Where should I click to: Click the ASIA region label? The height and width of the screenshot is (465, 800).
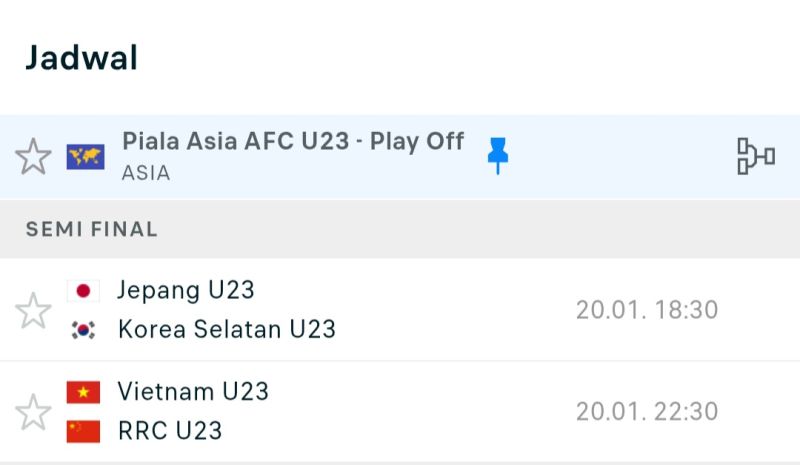coord(146,173)
